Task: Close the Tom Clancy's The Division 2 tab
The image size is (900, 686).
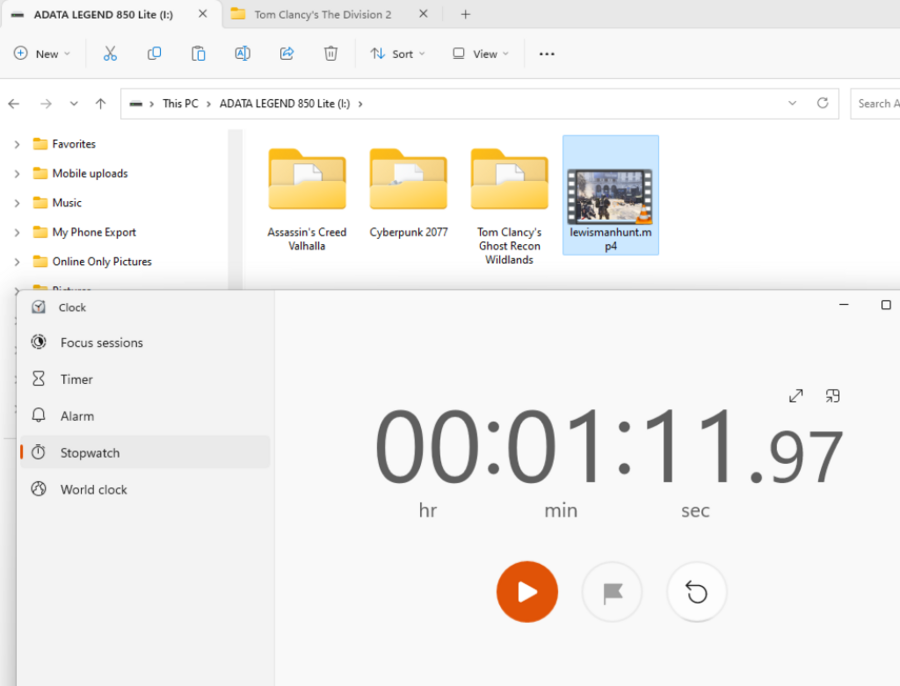Action: pos(423,14)
